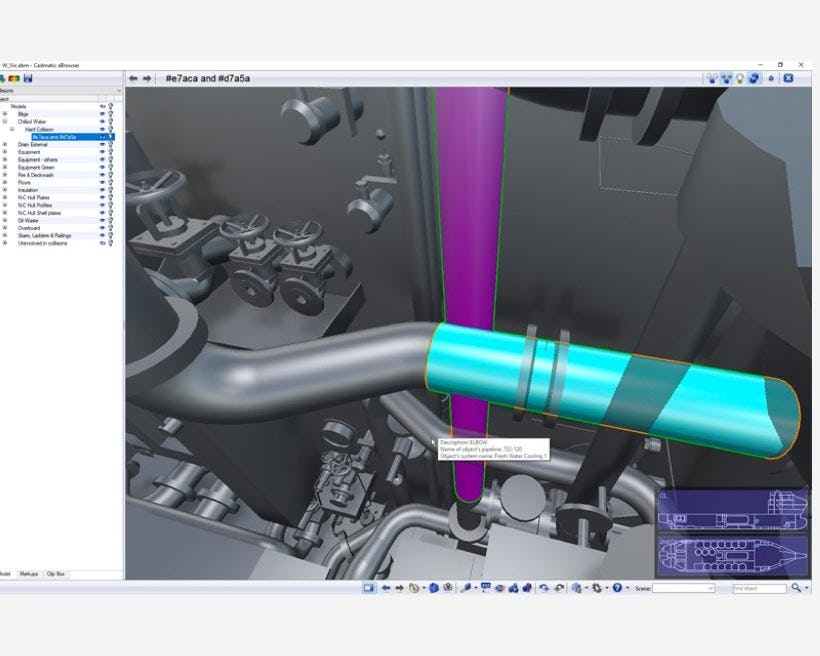Click the rotate counter-clockwise arrow icon
The width and height of the screenshot is (820, 656).
[x=559, y=588]
